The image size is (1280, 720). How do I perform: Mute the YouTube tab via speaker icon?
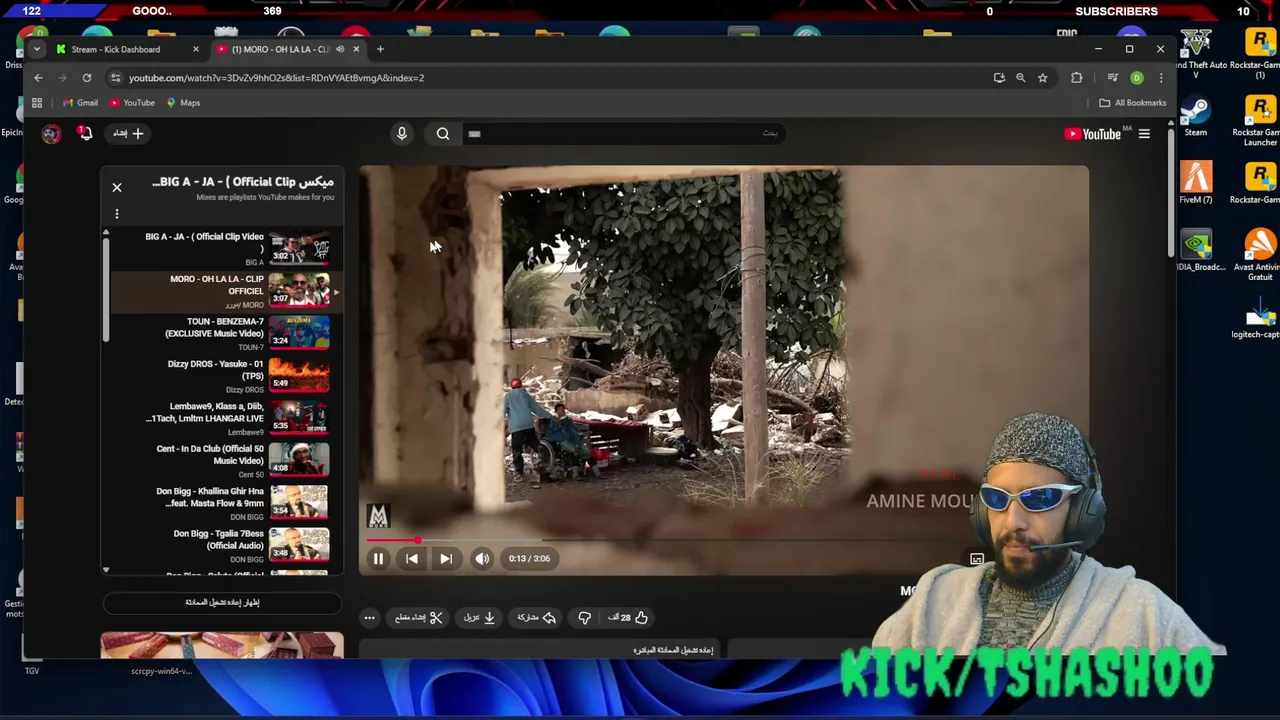[x=340, y=49]
